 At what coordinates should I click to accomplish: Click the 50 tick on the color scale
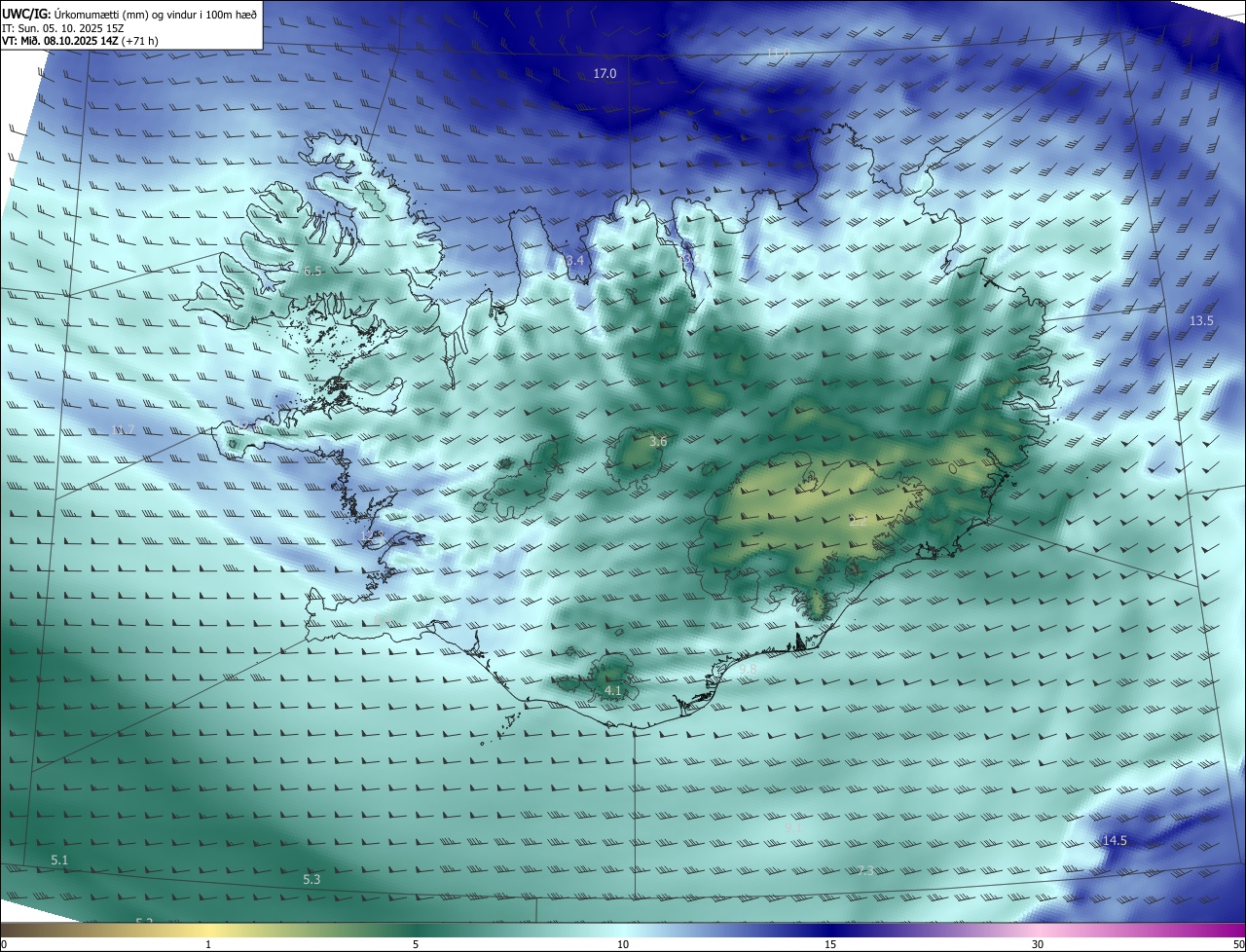coord(1238,944)
